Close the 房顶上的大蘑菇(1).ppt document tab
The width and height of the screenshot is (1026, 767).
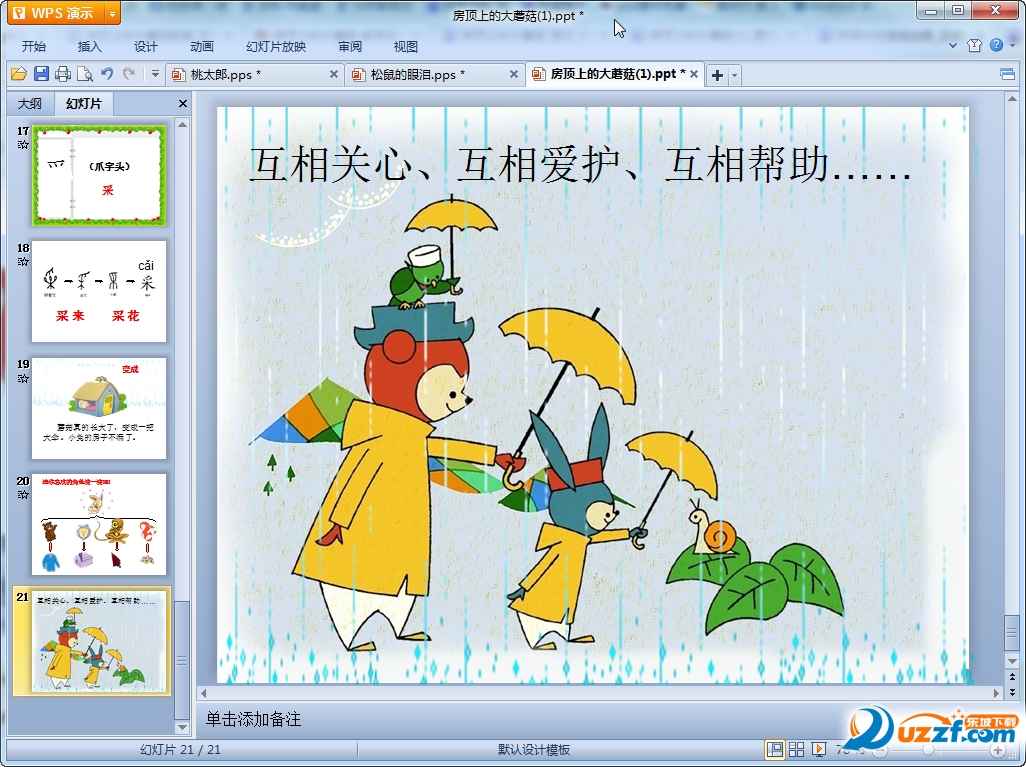[x=694, y=75]
